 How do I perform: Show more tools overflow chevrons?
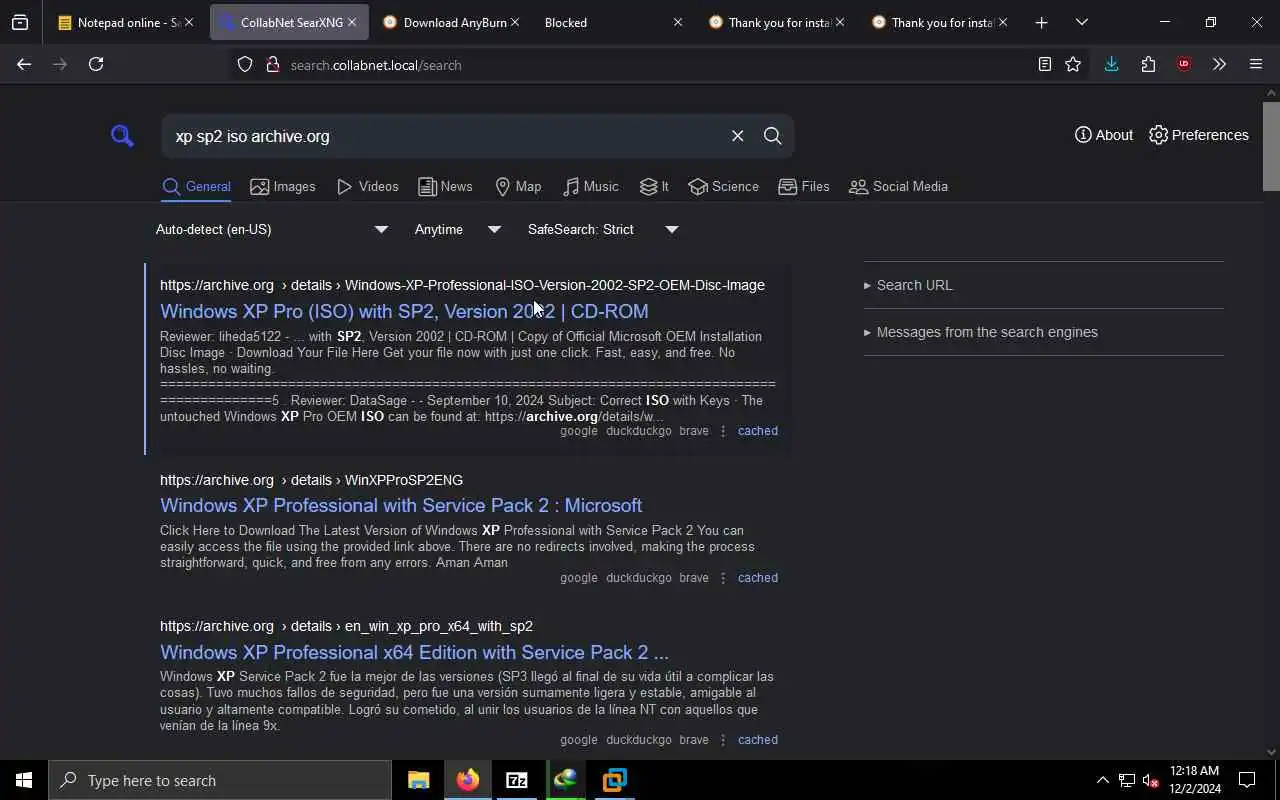(1219, 64)
